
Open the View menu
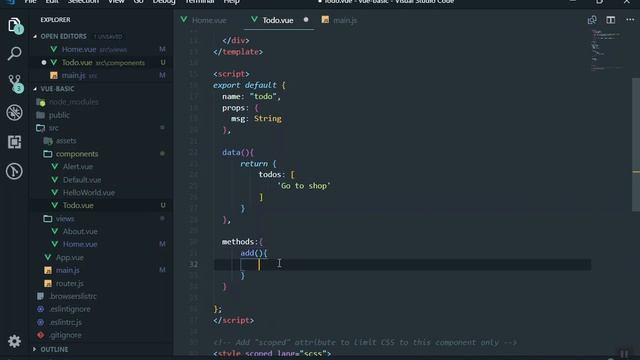[x=116, y=2]
